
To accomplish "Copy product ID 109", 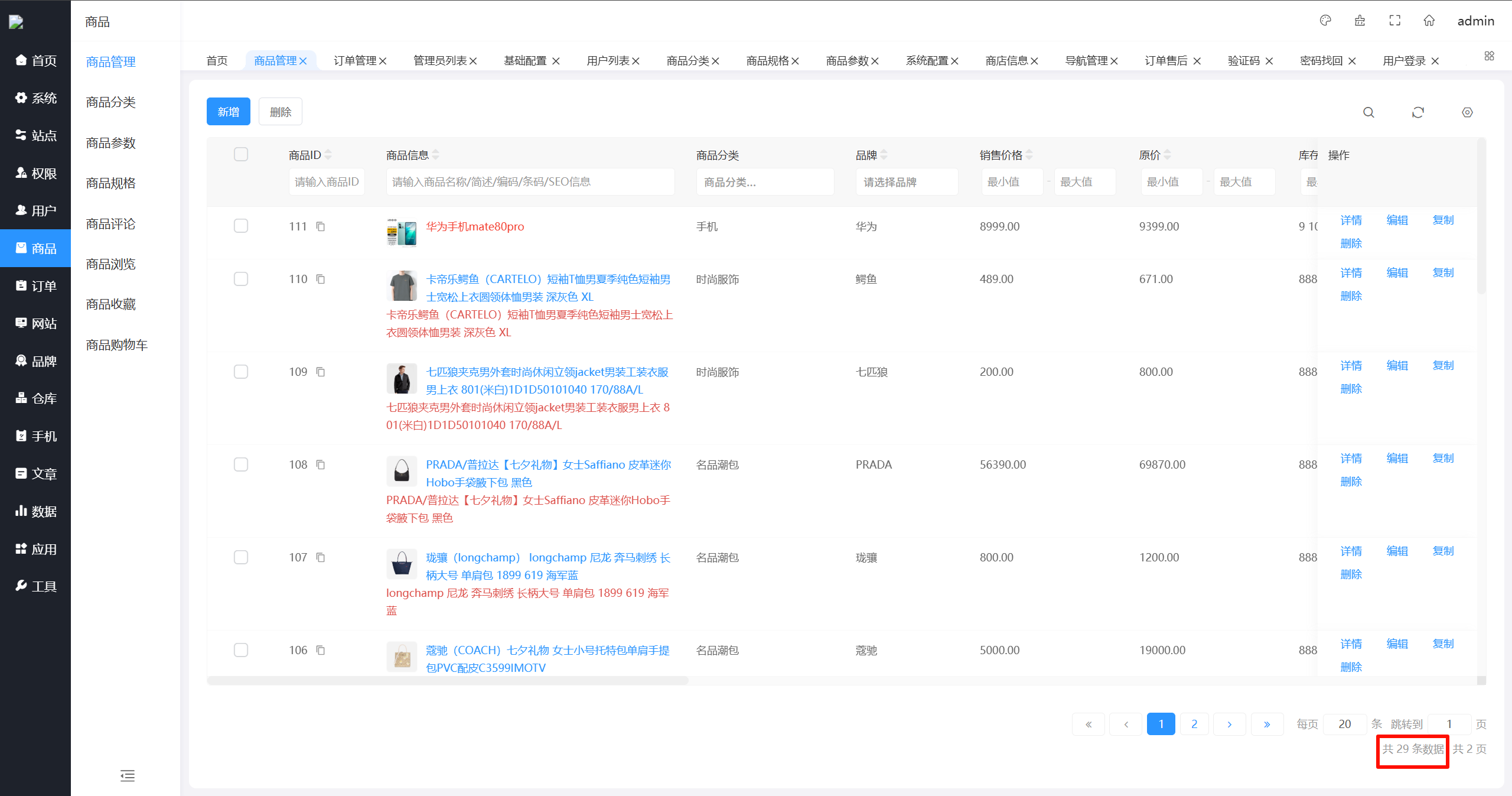I will tap(321, 372).
